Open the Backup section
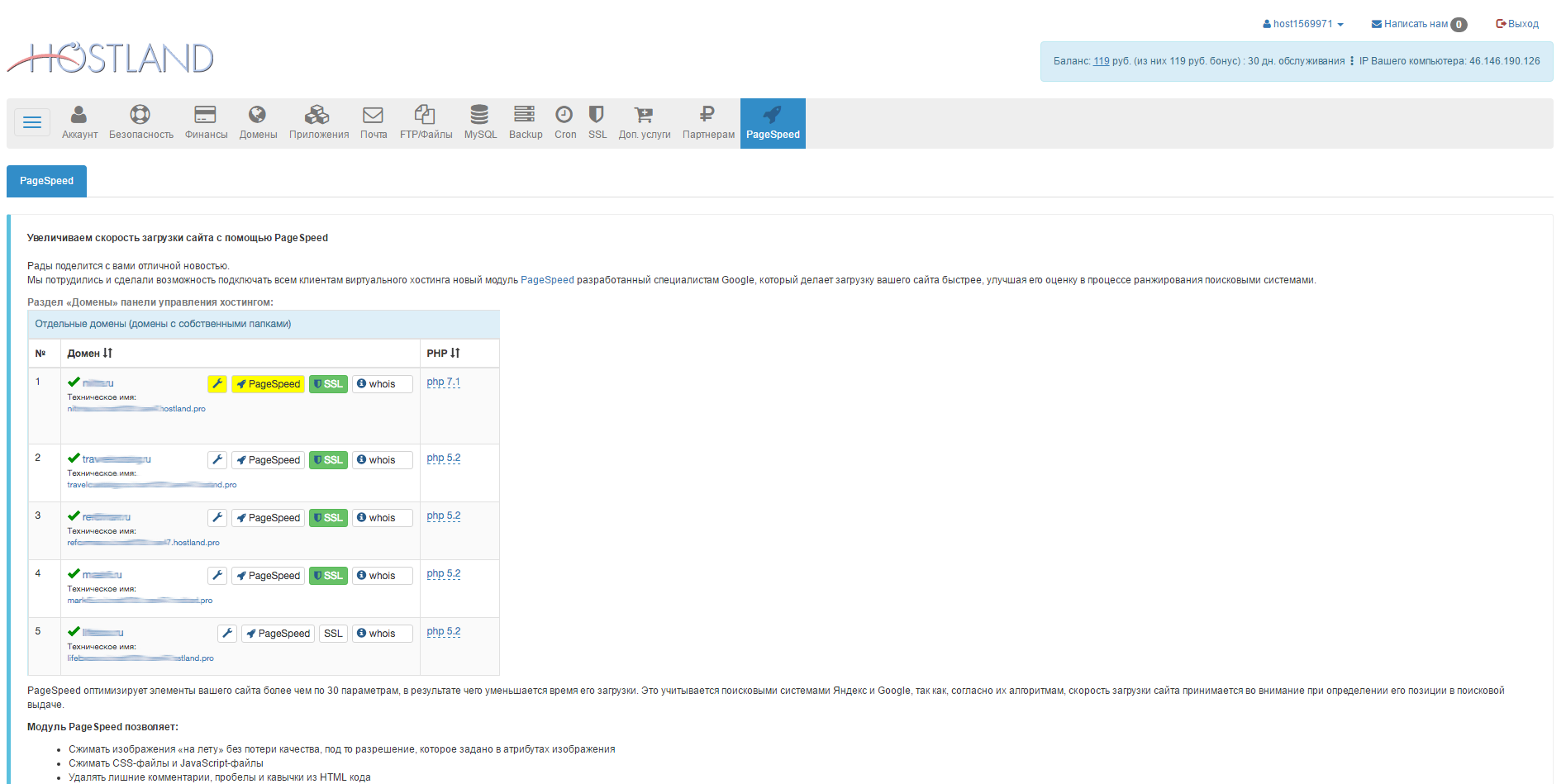The image size is (1566, 784). (x=526, y=123)
